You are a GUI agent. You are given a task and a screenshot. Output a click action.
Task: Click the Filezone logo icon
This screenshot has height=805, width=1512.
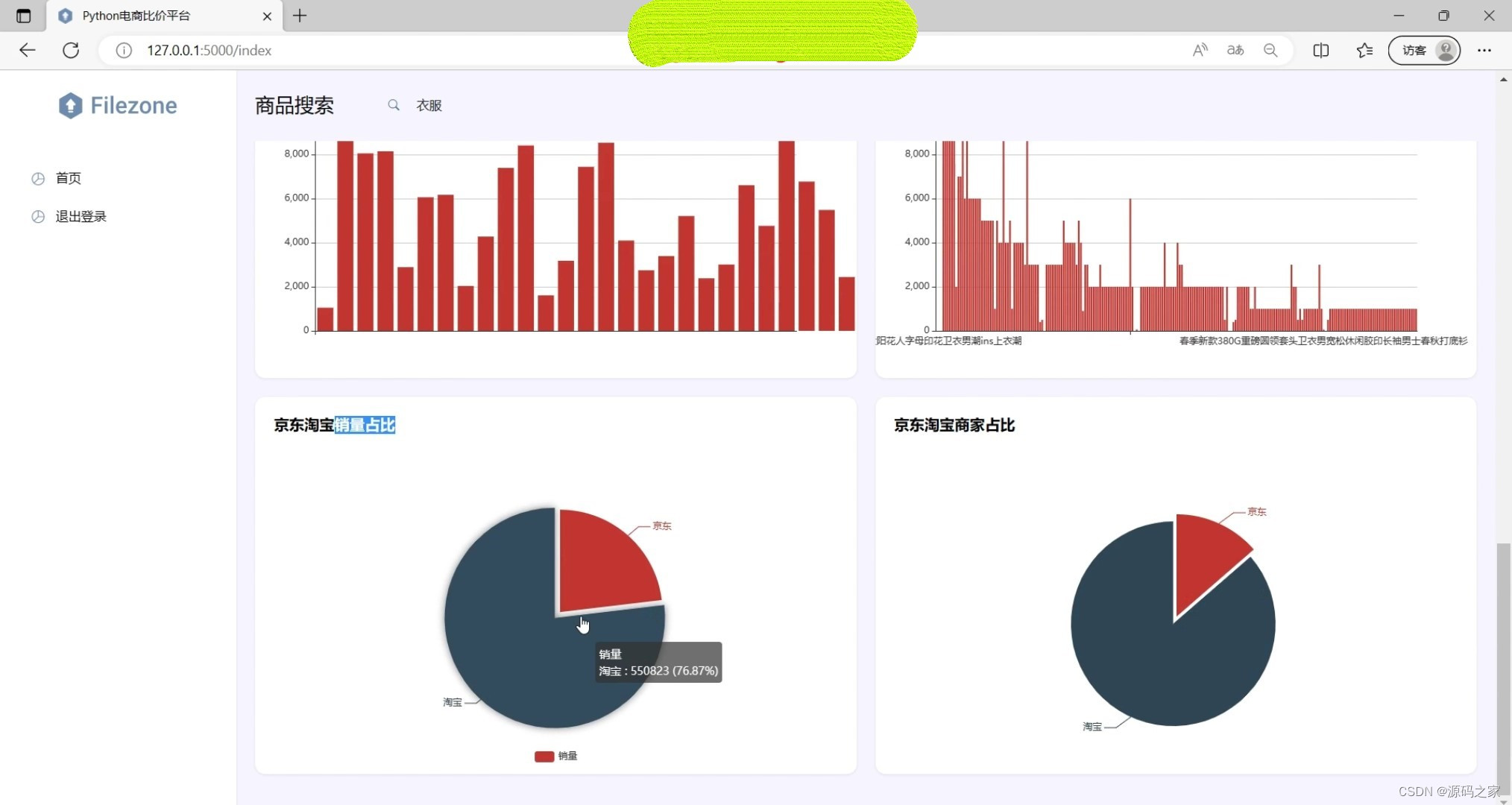(70, 106)
